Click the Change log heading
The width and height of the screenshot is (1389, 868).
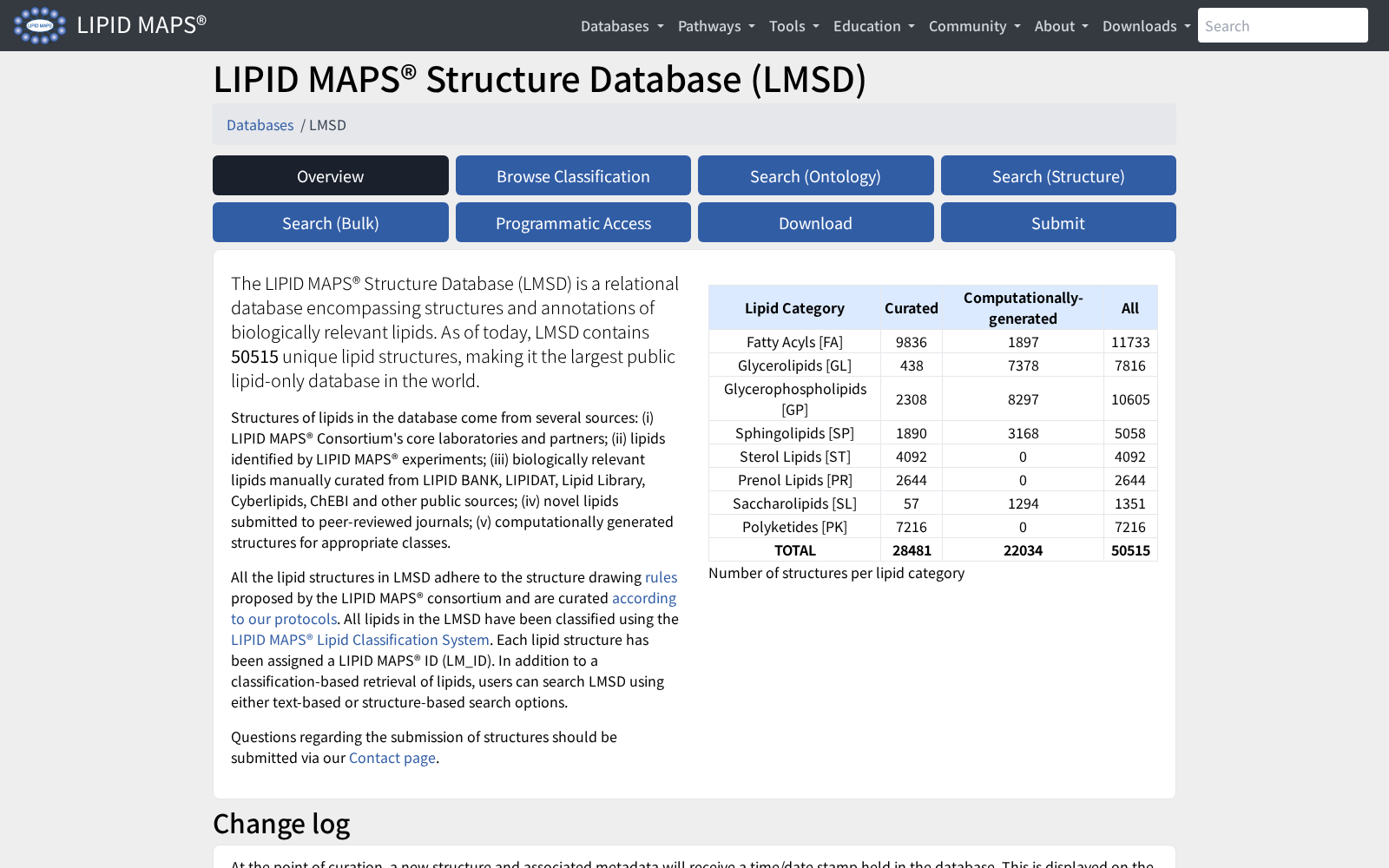coord(281,824)
